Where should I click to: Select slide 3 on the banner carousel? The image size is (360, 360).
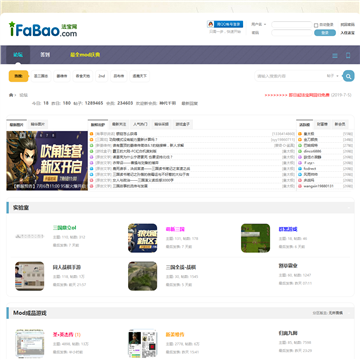click(x=22, y=135)
